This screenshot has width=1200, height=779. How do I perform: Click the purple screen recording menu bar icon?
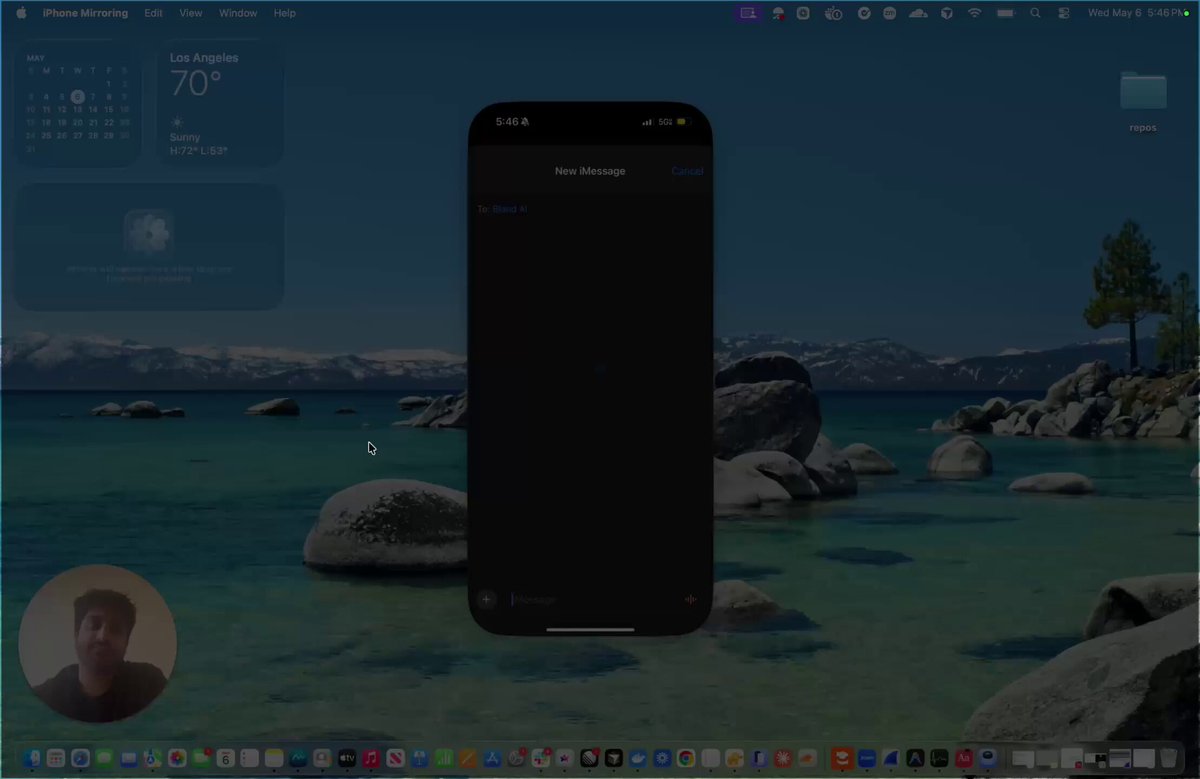pyautogui.click(x=748, y=13)
